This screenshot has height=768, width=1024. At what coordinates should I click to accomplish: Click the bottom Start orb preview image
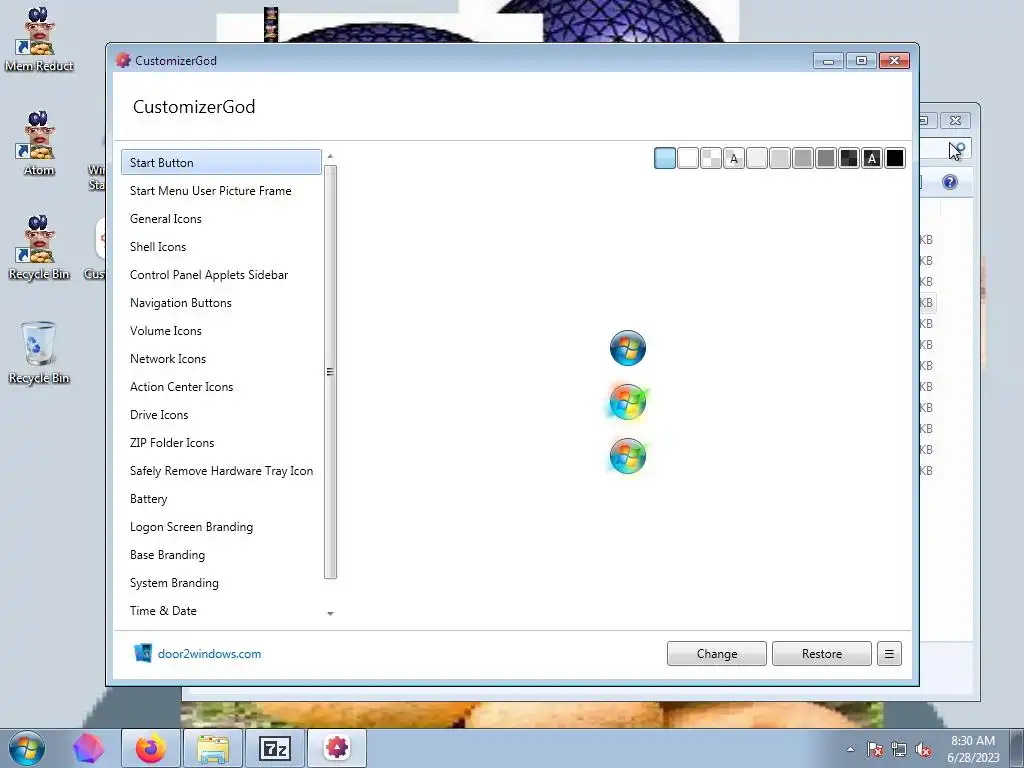628,456
